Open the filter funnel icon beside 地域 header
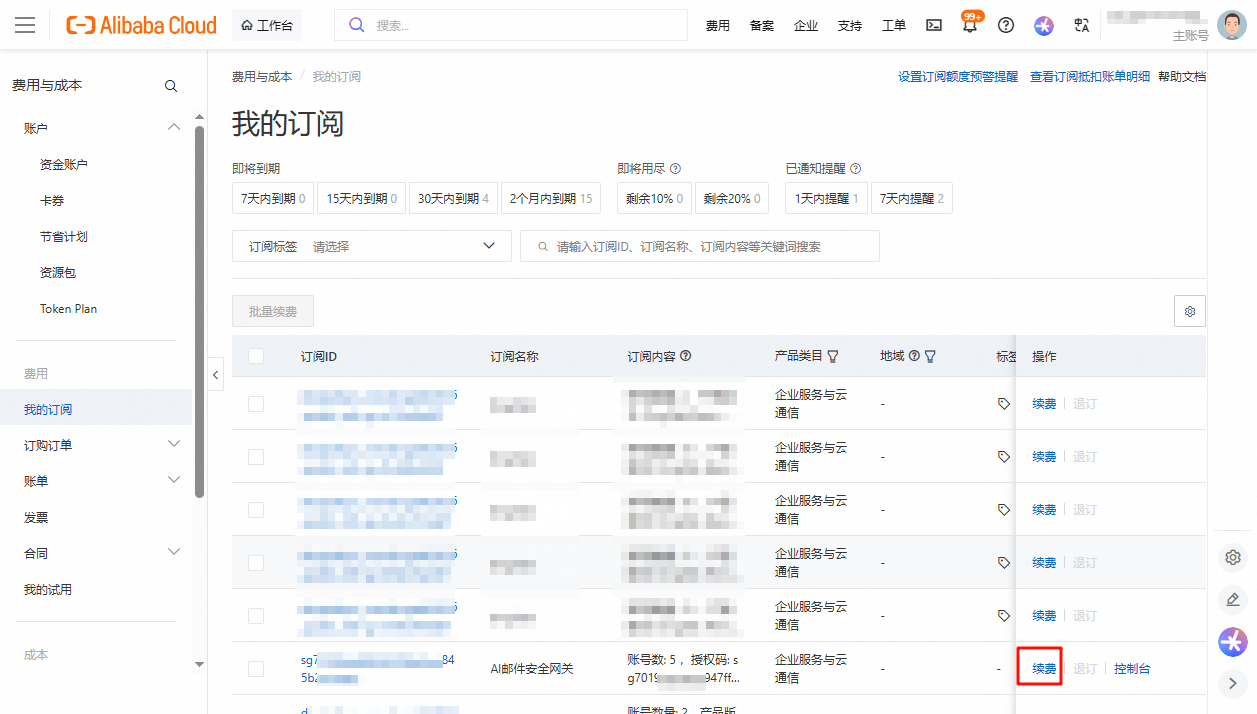This screenshot has height=714, width=1257. tap(930, 356)
